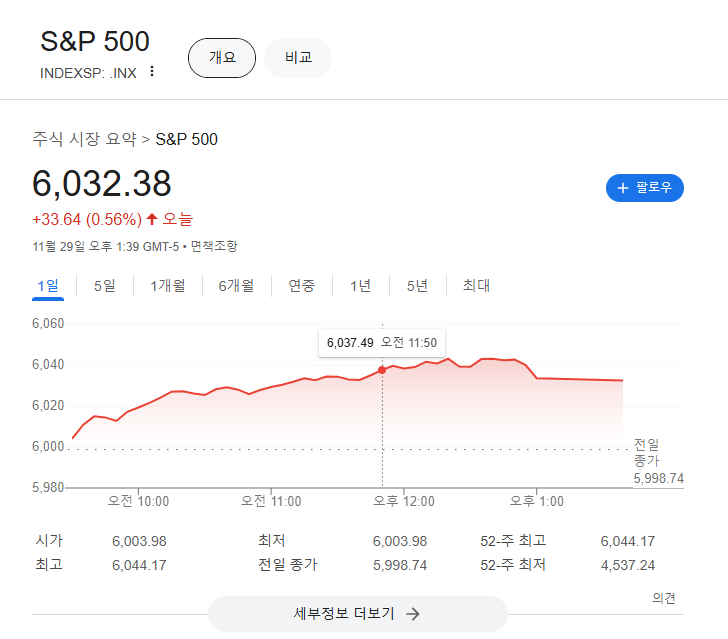The width and height of the screenshot is (728, 639).
Task: Click the 6,040 y-axis label
Action: pos(48,364)
